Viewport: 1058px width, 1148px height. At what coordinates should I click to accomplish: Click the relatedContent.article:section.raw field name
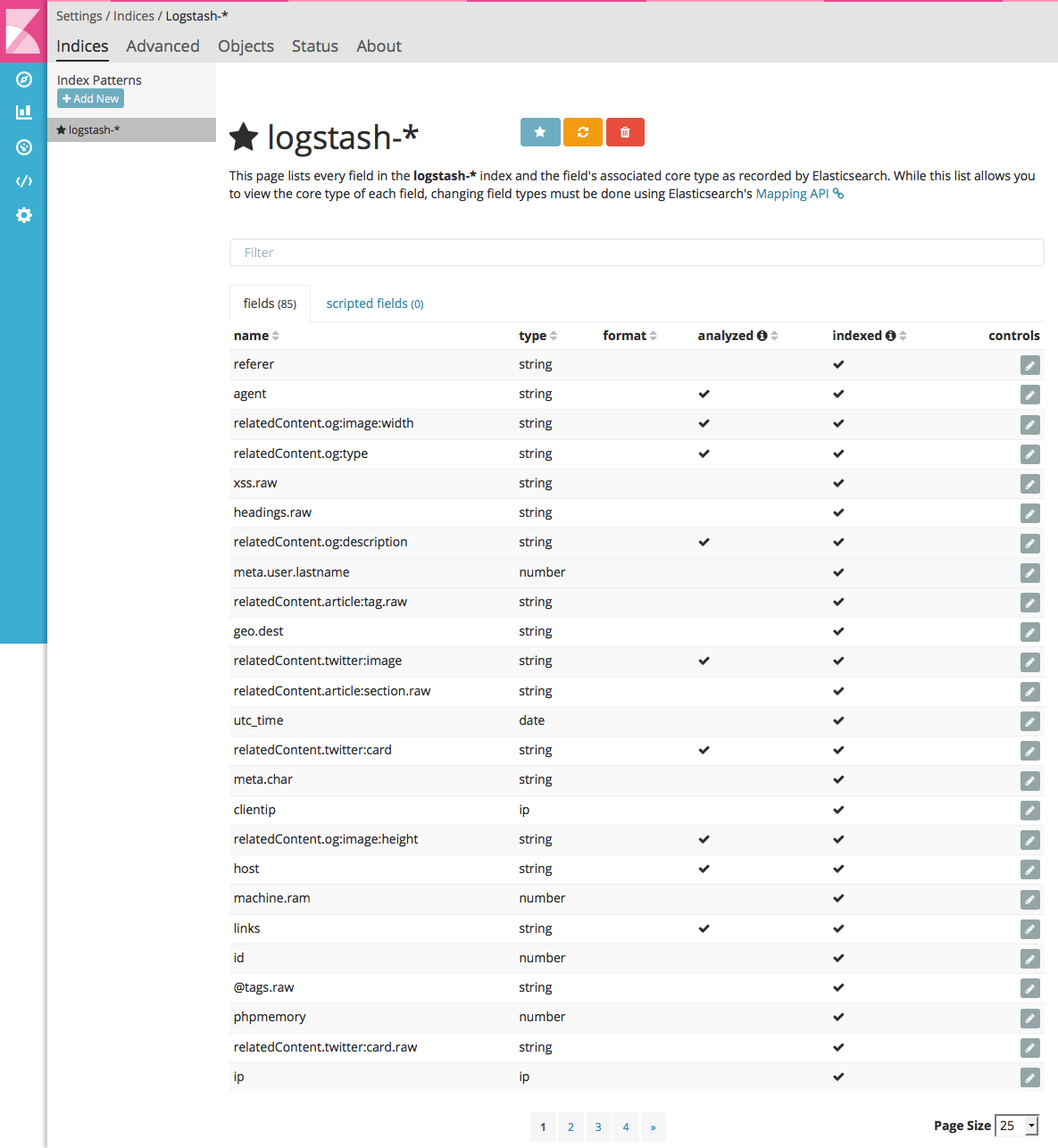[x=332, y=691]
